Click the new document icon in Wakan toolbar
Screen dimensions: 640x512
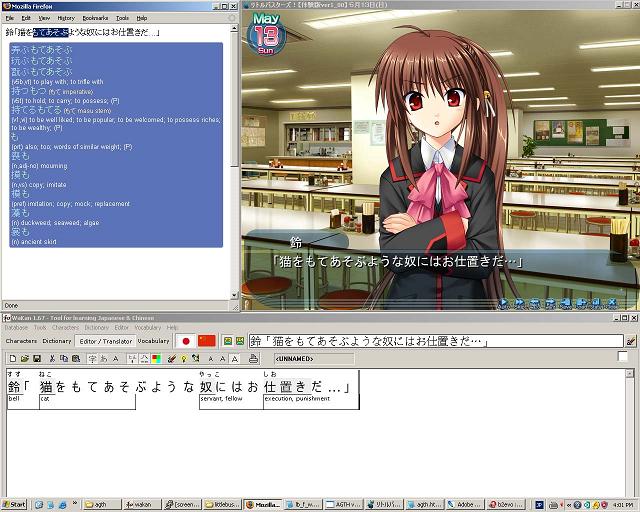13,358
